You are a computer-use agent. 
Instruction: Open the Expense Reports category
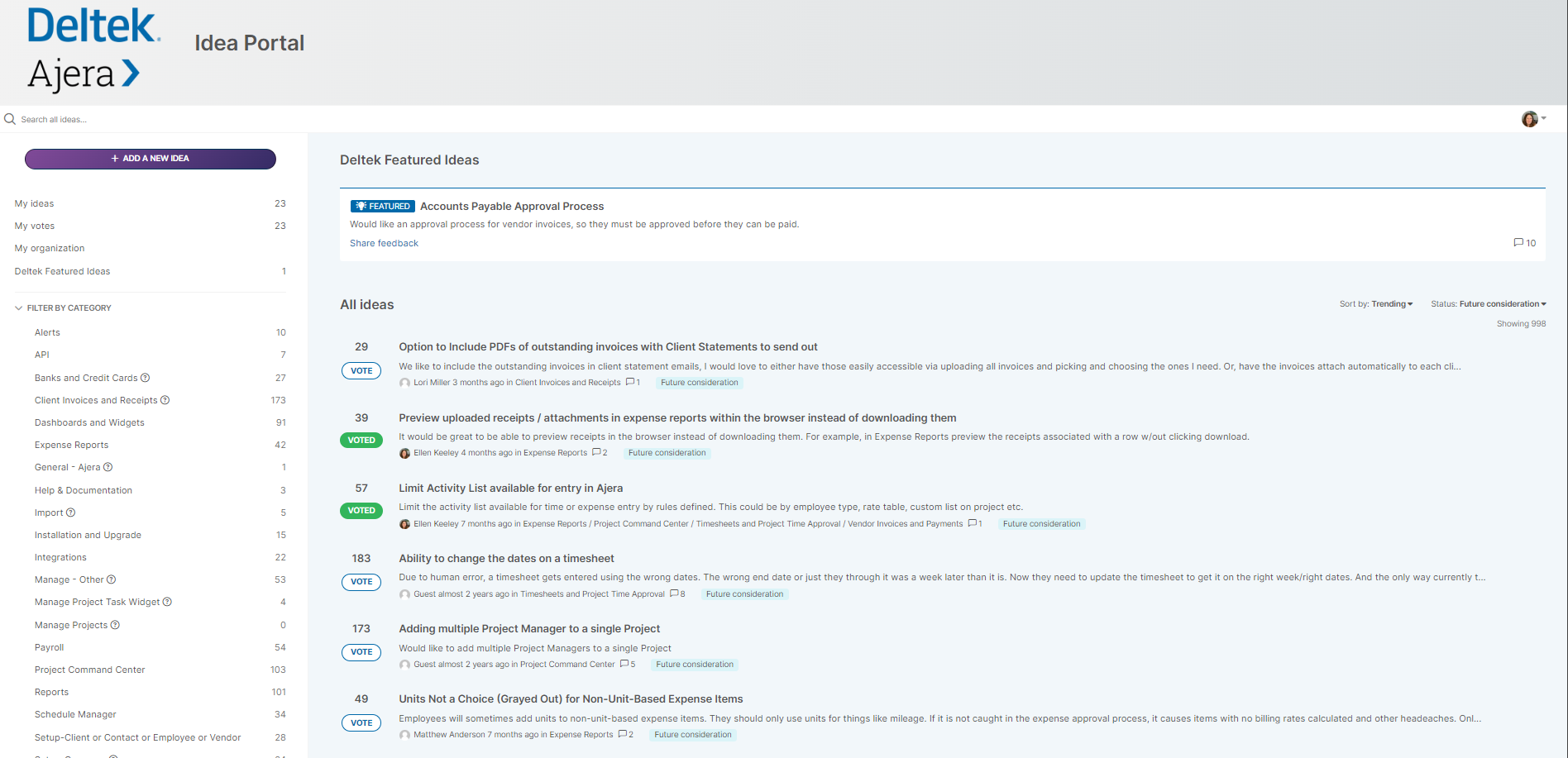[71, 445]
